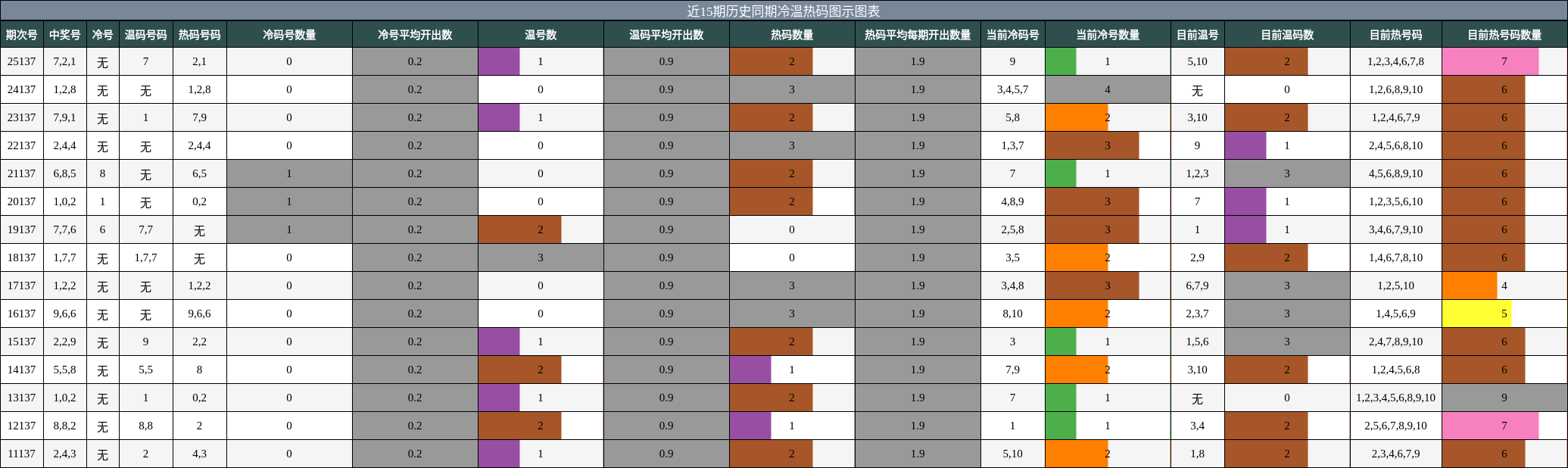Select period number 13137
Viewport: 1568px width, 468px height.
pos(21,398)
